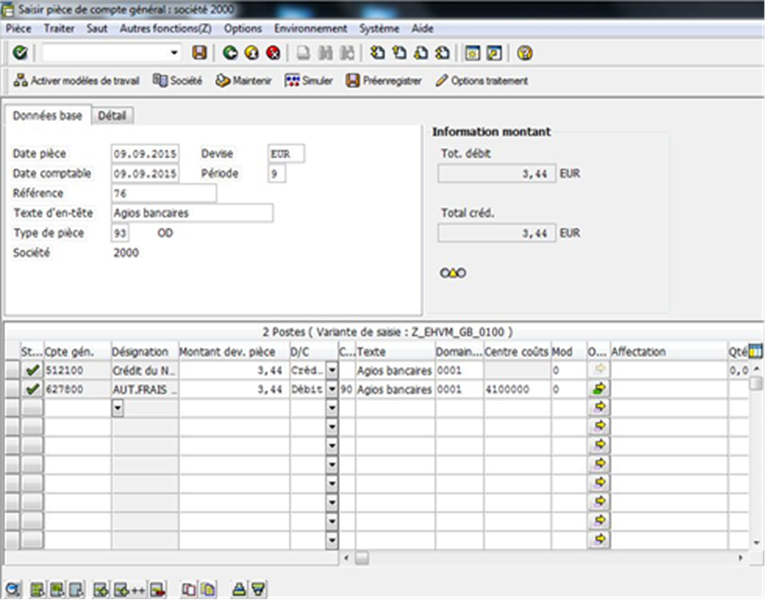Click the balance traffic-light icon
The image size is (769, 602).
[453, 273]
